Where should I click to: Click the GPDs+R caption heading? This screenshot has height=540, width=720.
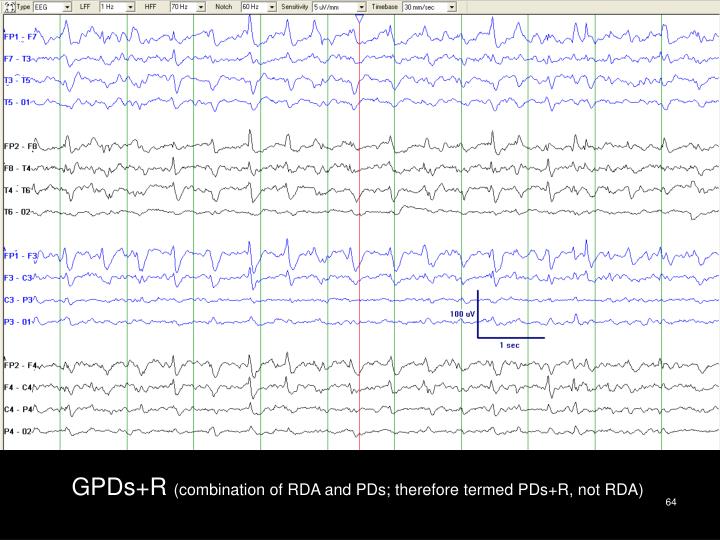coord(119,487)
